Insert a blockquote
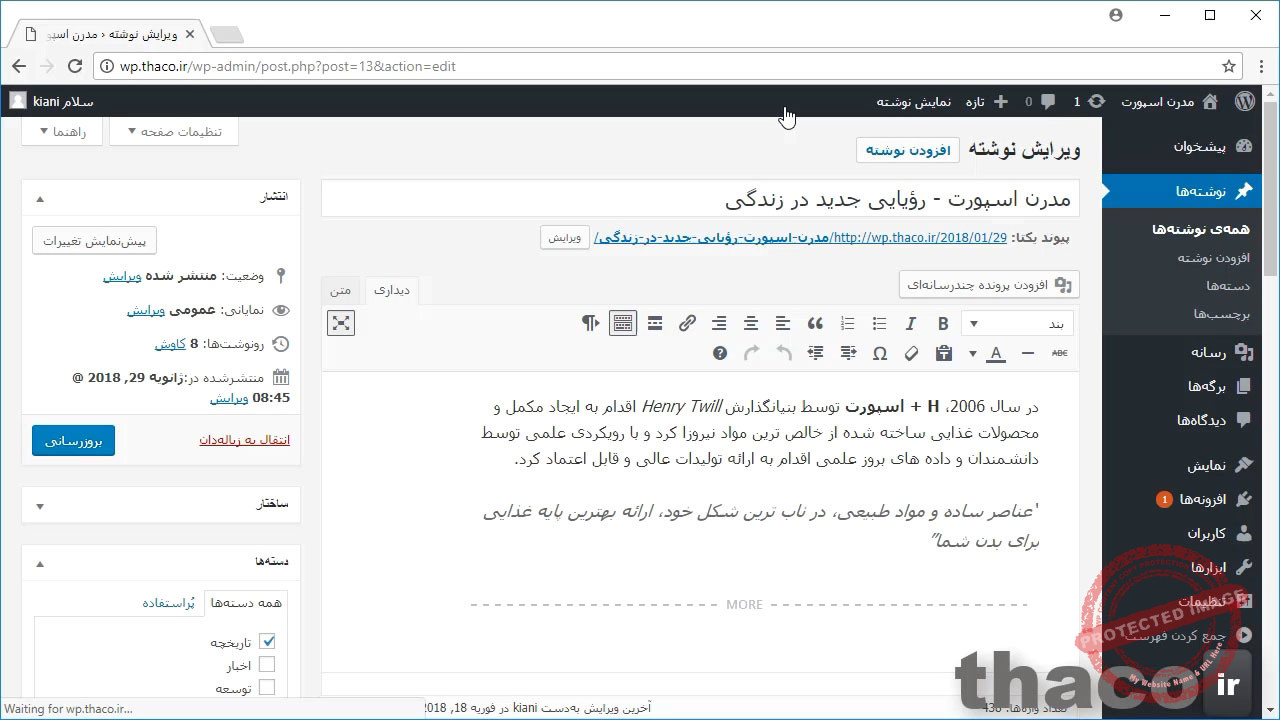This screenshot has width=1280, height=720. pyautogui.click(x=815, y=323)
